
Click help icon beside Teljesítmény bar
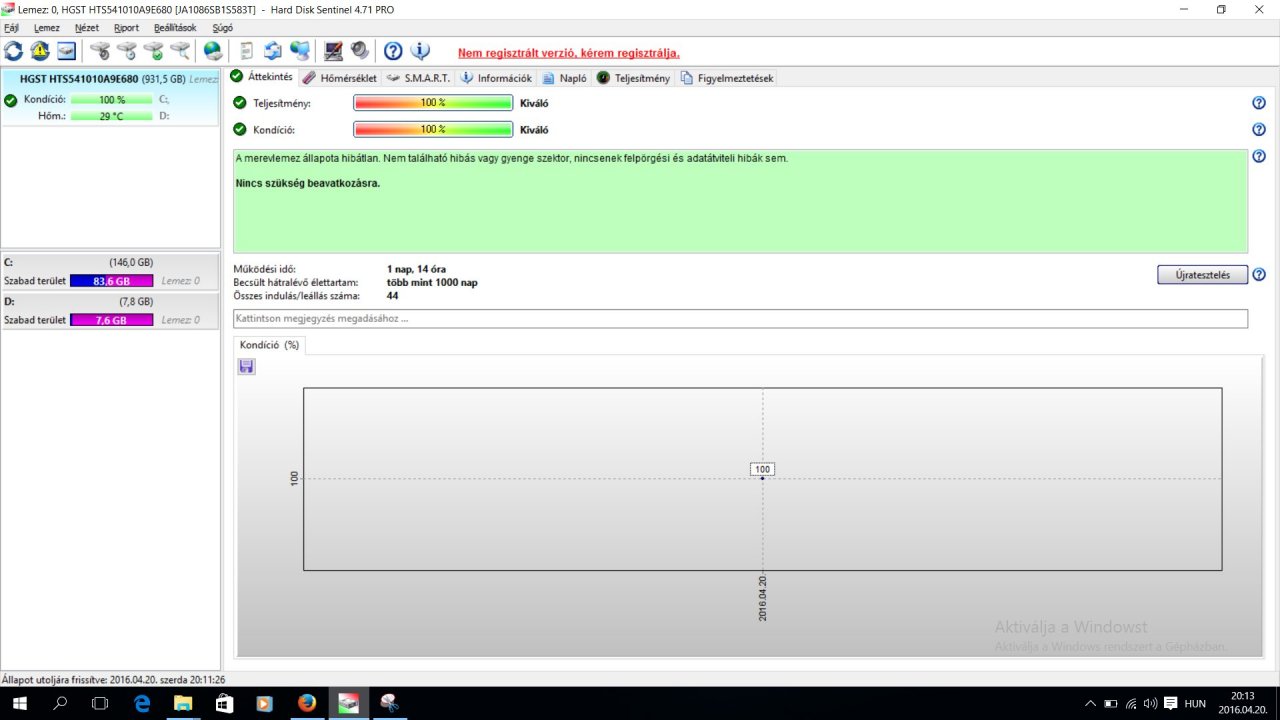point(1259,103)
